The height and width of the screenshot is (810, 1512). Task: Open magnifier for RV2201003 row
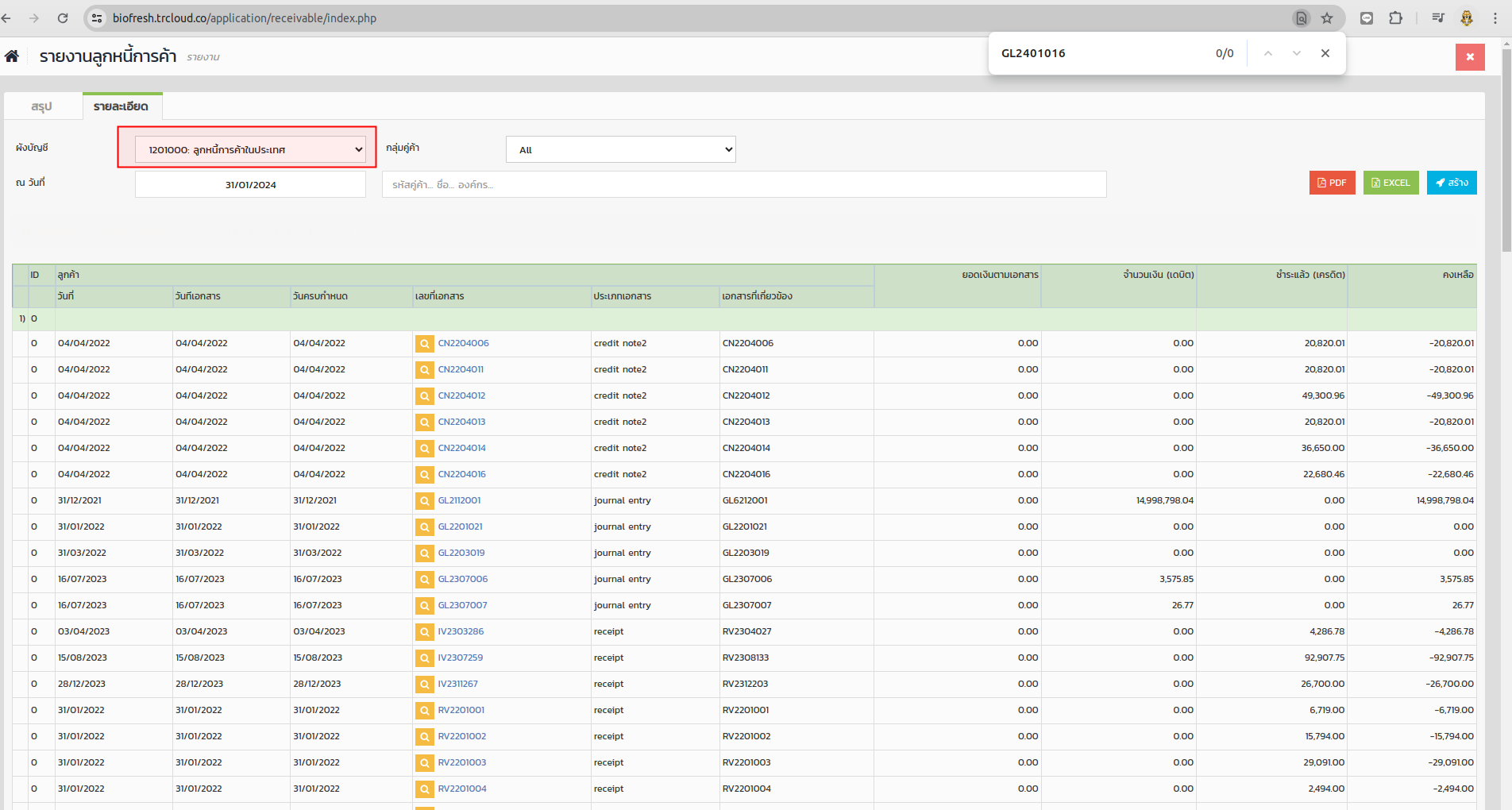pos(425,763)
